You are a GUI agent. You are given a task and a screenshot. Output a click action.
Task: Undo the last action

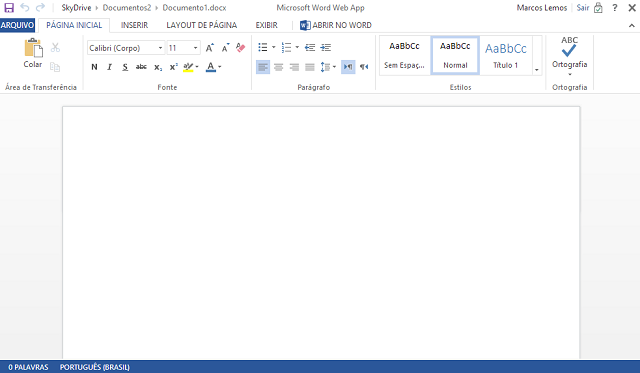pyautogui.click(x=24, y=7)
